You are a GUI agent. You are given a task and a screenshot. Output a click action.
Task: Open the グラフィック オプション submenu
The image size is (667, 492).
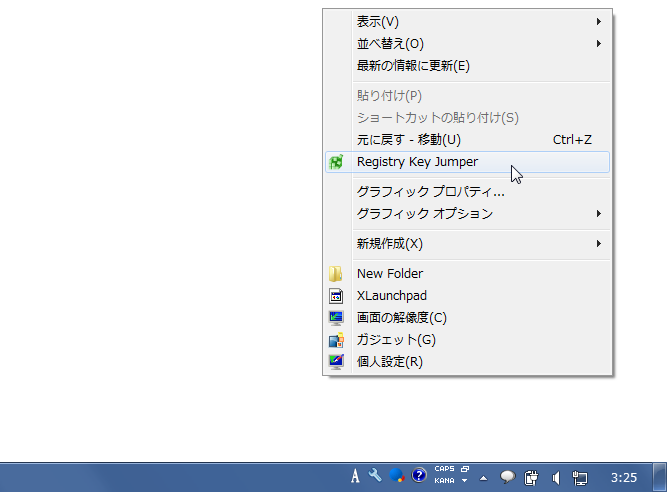(x=467, y=213)
